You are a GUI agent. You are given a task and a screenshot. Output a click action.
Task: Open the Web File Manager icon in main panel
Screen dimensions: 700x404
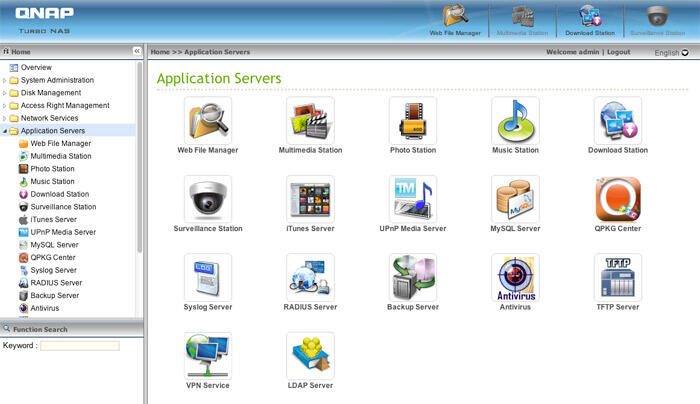coord(207,120)
